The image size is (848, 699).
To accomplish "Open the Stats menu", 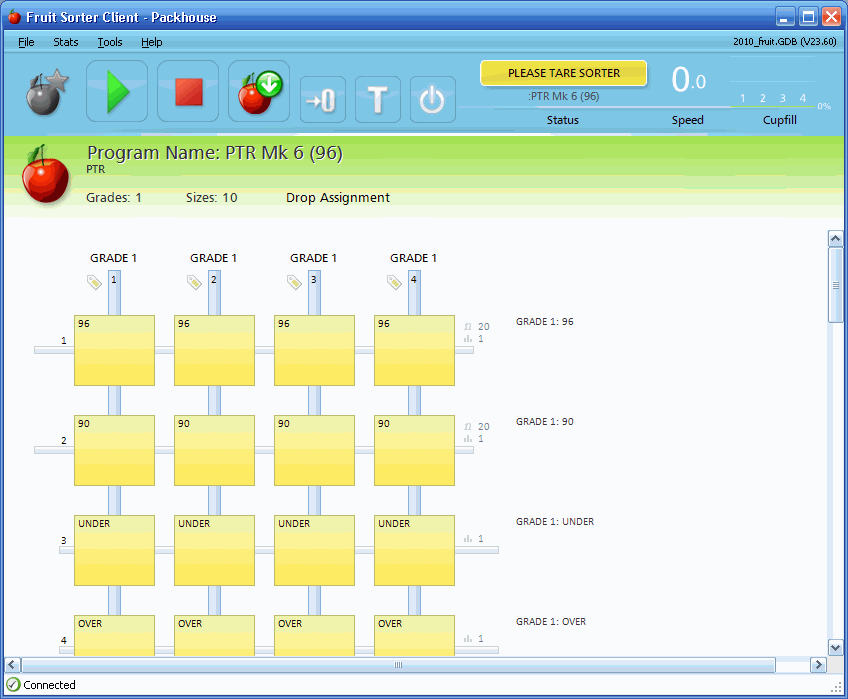I will pos(65,42).
